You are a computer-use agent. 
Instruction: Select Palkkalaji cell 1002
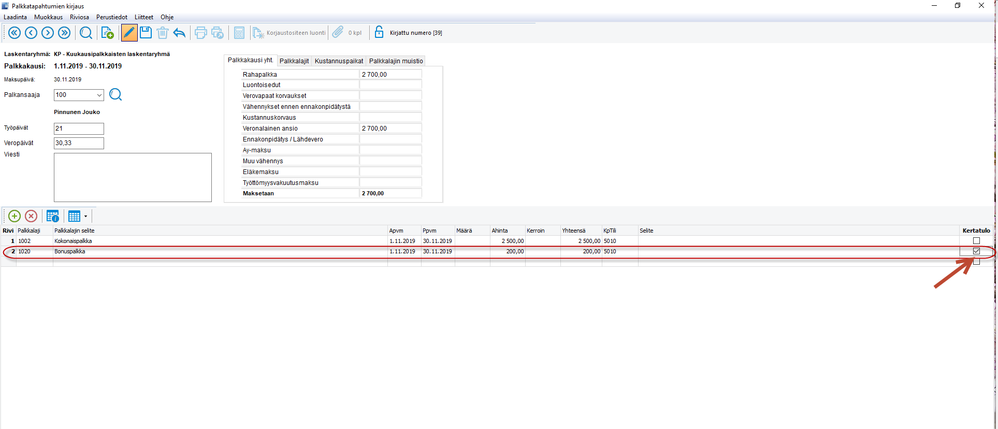(x=34, y=241)
